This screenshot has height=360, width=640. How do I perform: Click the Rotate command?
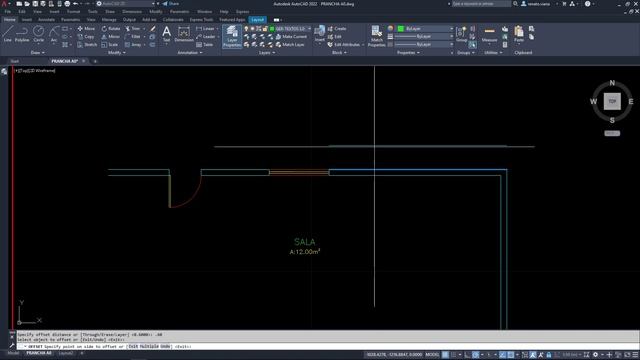pos(111,29)
